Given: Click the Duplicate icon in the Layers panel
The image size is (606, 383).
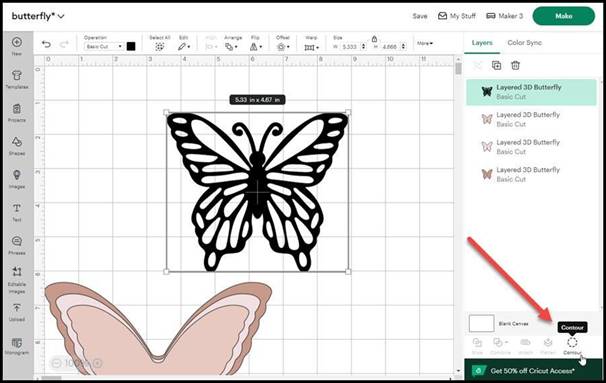Looking at the screenshot, I should click(x=496, y=65).
